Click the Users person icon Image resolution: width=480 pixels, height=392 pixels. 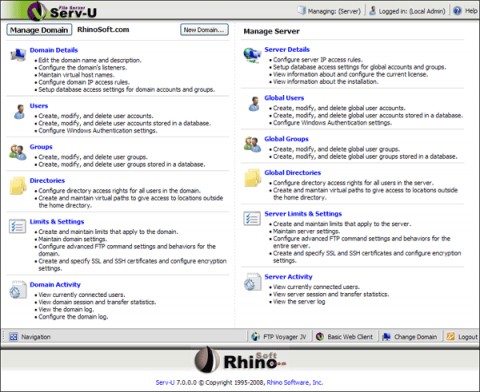click(x=19, y=112)
